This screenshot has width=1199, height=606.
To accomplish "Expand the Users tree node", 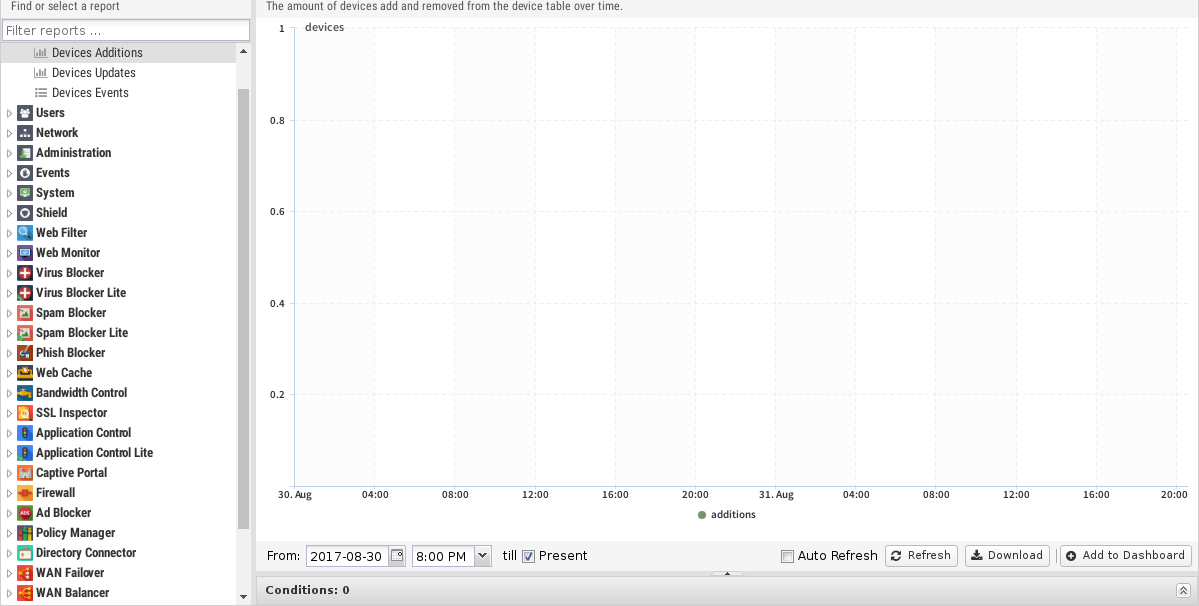I will coord(10,113).
